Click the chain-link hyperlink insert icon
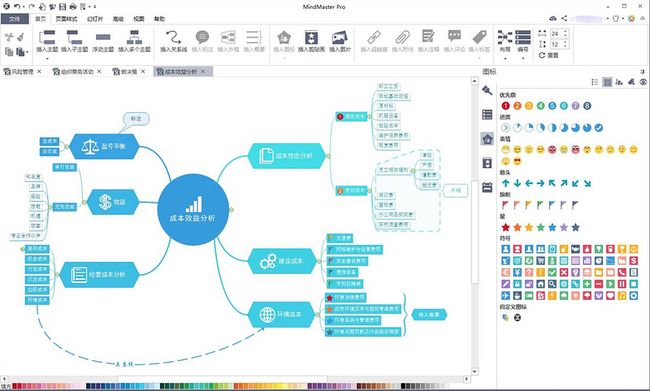Viewport: 650px width, 391px height. click(374, 37)
